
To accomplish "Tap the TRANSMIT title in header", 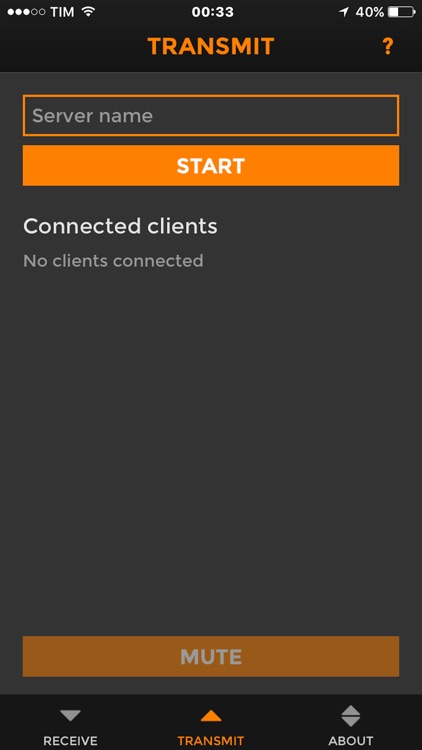I will click(x=211, y=46).
